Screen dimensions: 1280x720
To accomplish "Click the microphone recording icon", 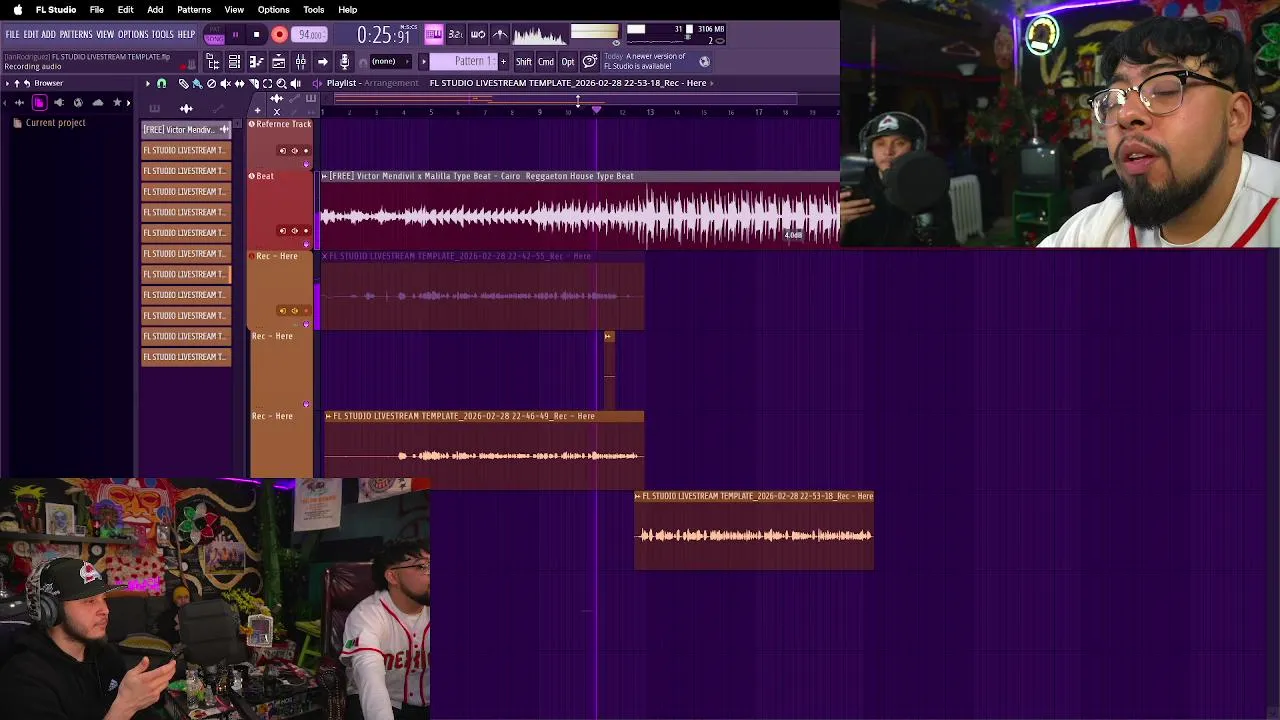I will 344,62.
